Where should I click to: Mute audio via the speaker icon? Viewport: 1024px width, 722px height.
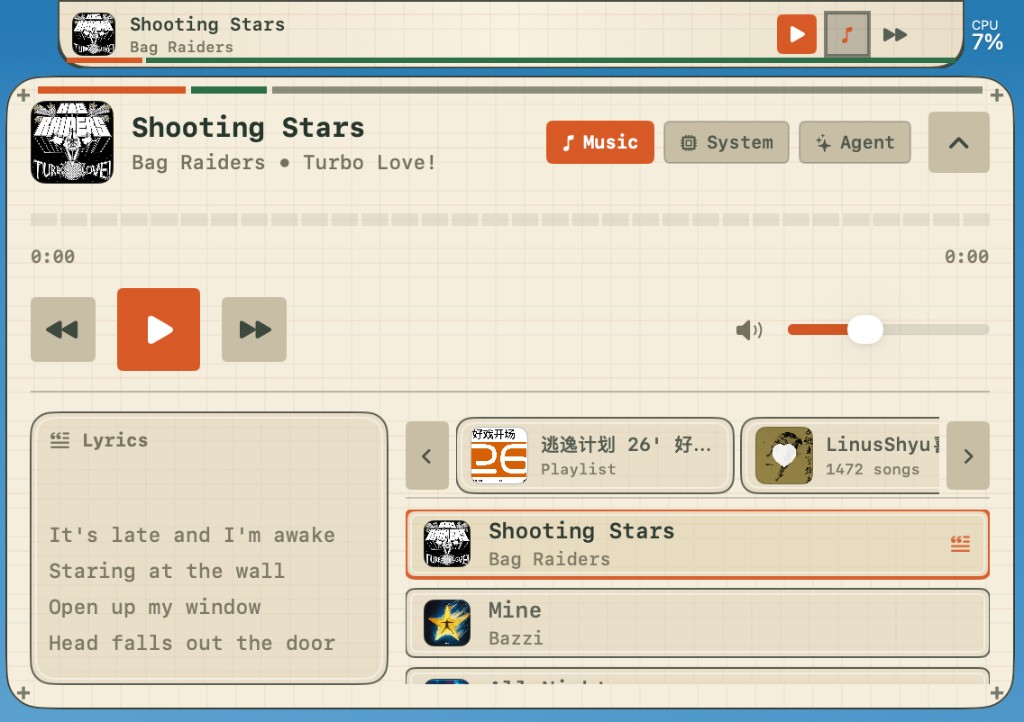coord(748,330)
